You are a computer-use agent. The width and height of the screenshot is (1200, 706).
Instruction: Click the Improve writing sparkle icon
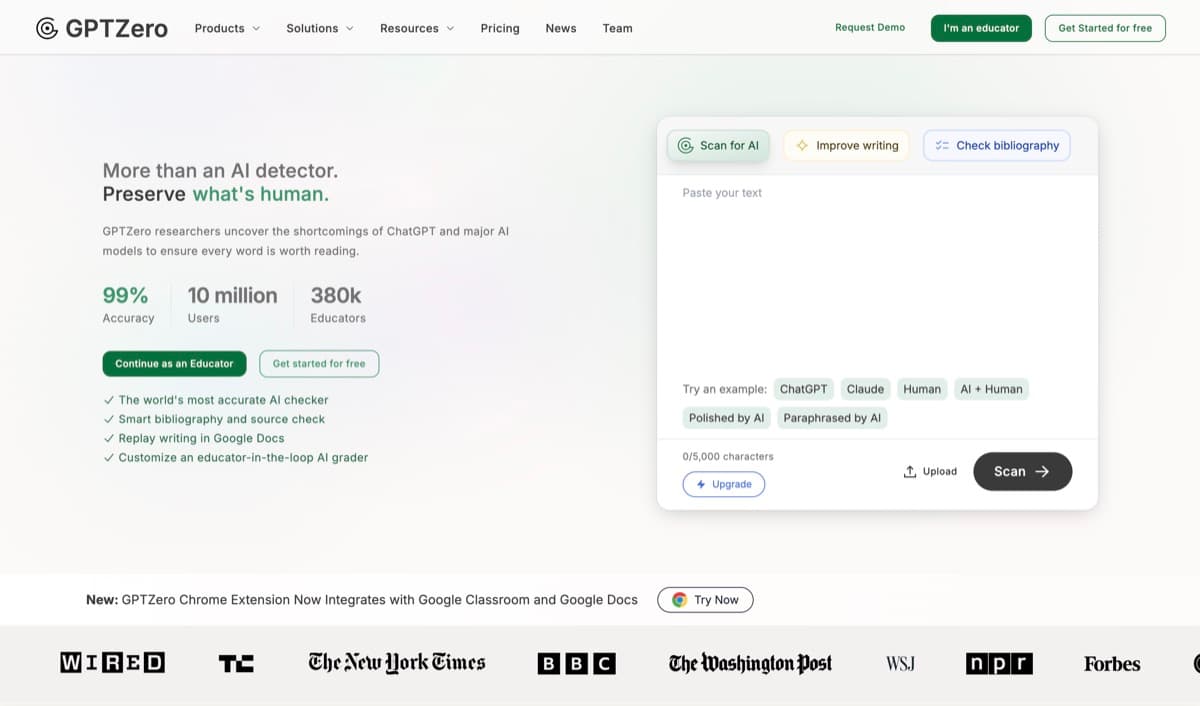coord(801,145)
